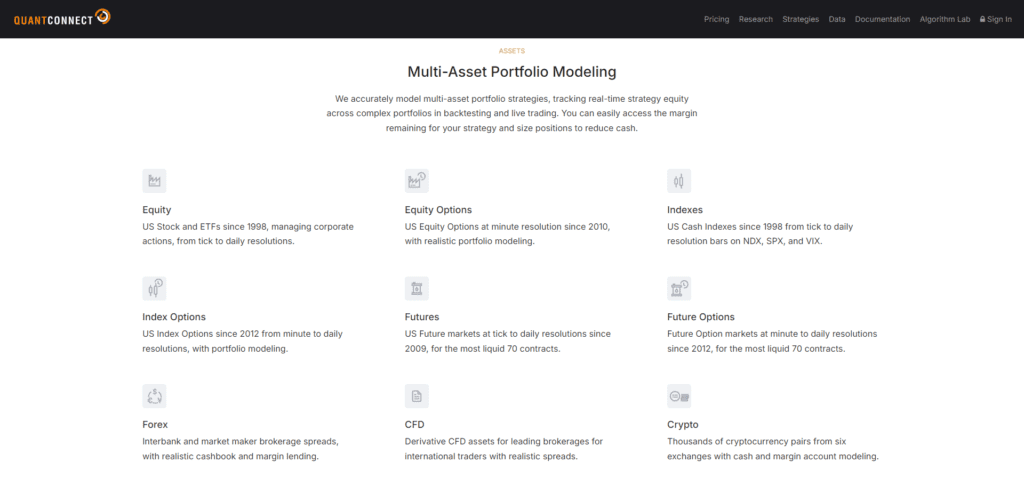Click the Crypto section title
Viewport: 1024px width, 495px height.
click(682, 424)
